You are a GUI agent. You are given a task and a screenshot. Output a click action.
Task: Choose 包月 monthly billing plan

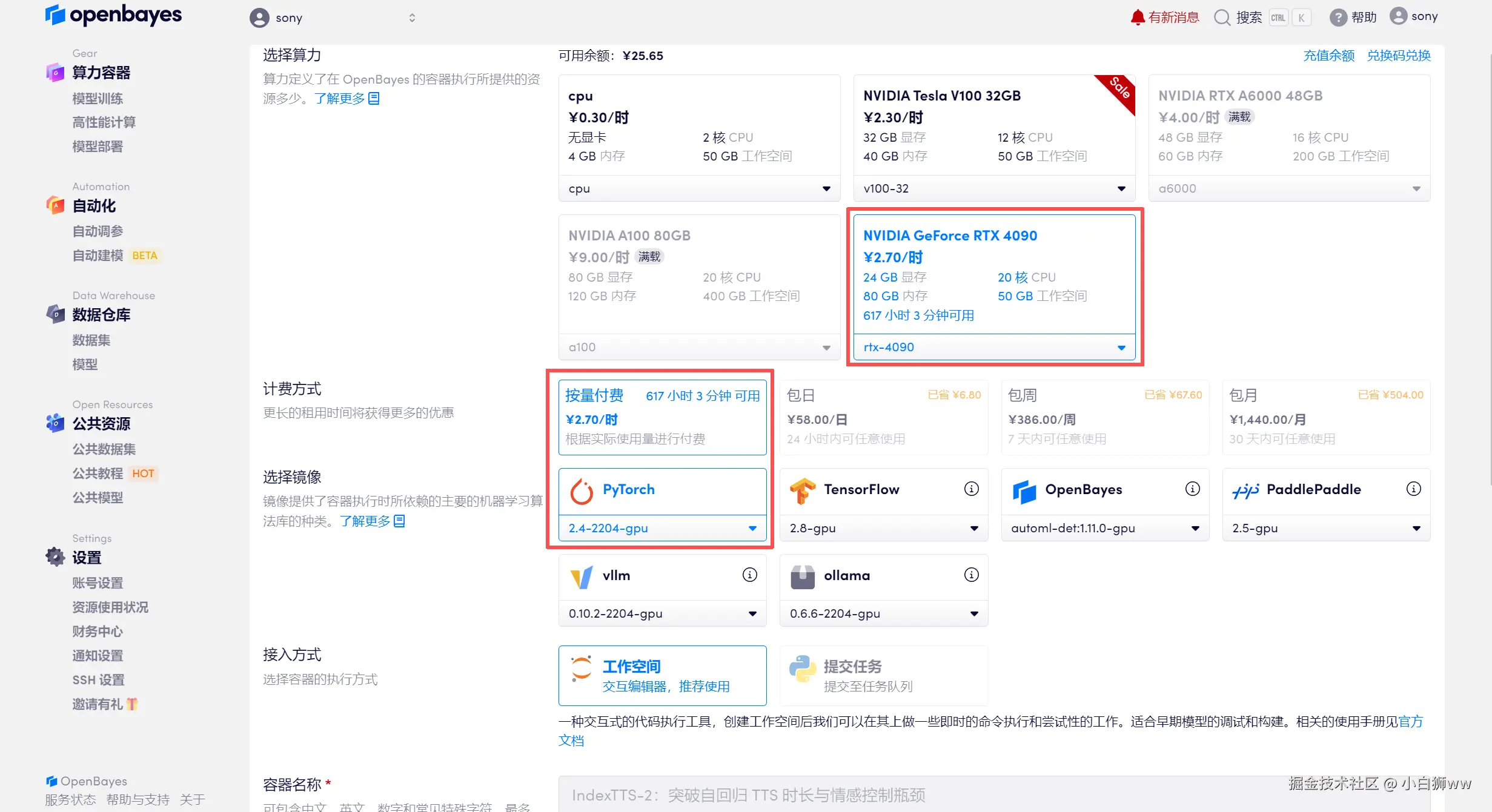[x=1325, y=417]
